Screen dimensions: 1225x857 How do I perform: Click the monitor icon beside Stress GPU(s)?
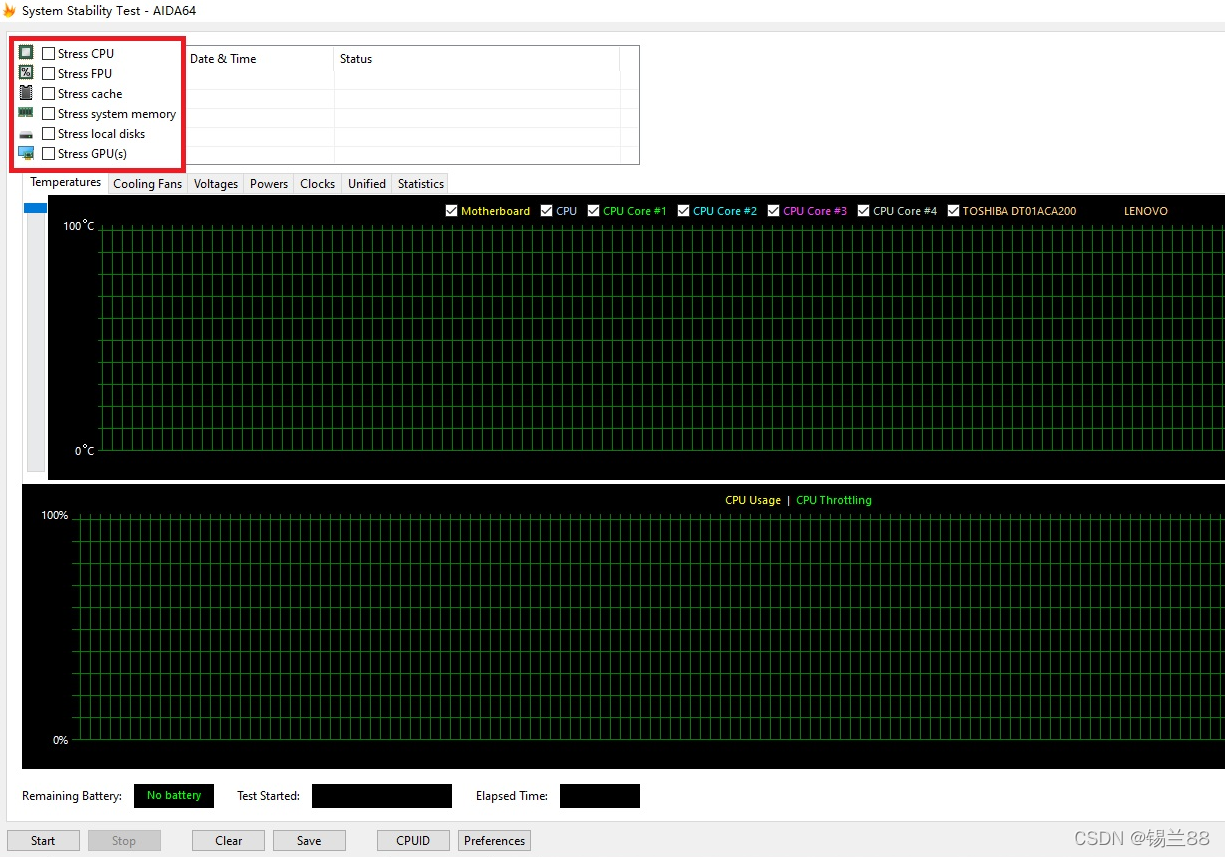point(26,153)
